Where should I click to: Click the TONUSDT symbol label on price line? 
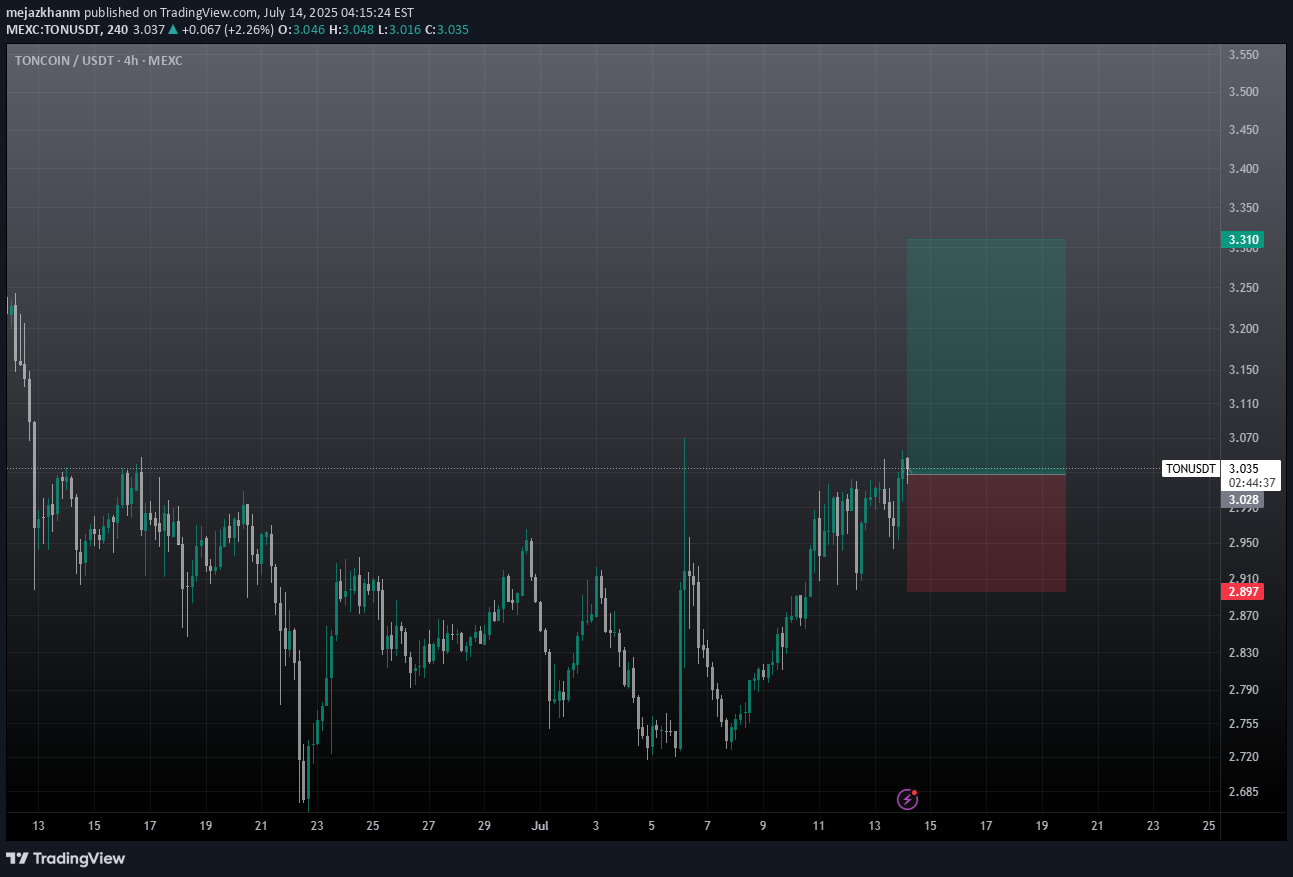1191,468
